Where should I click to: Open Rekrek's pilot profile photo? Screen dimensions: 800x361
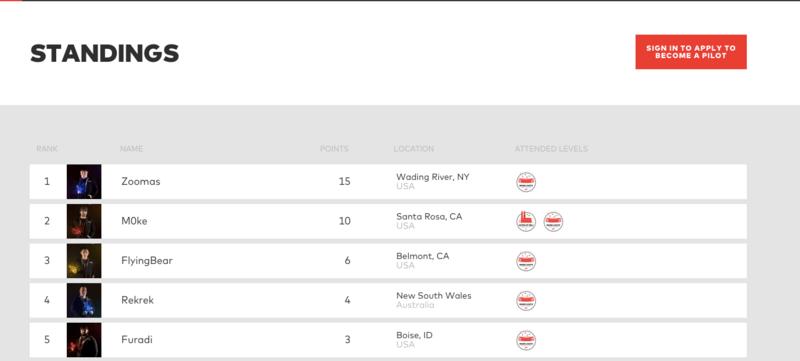tap(84, 300)
